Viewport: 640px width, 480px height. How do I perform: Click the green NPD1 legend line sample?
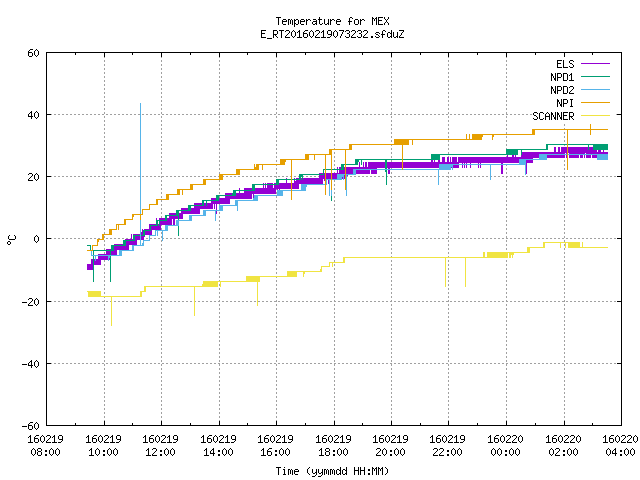tap(595, 76)
